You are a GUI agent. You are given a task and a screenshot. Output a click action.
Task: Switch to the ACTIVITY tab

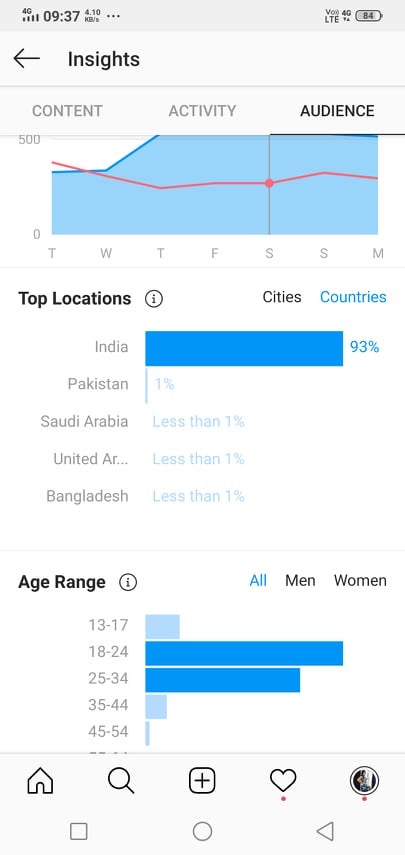coord(202,111)
